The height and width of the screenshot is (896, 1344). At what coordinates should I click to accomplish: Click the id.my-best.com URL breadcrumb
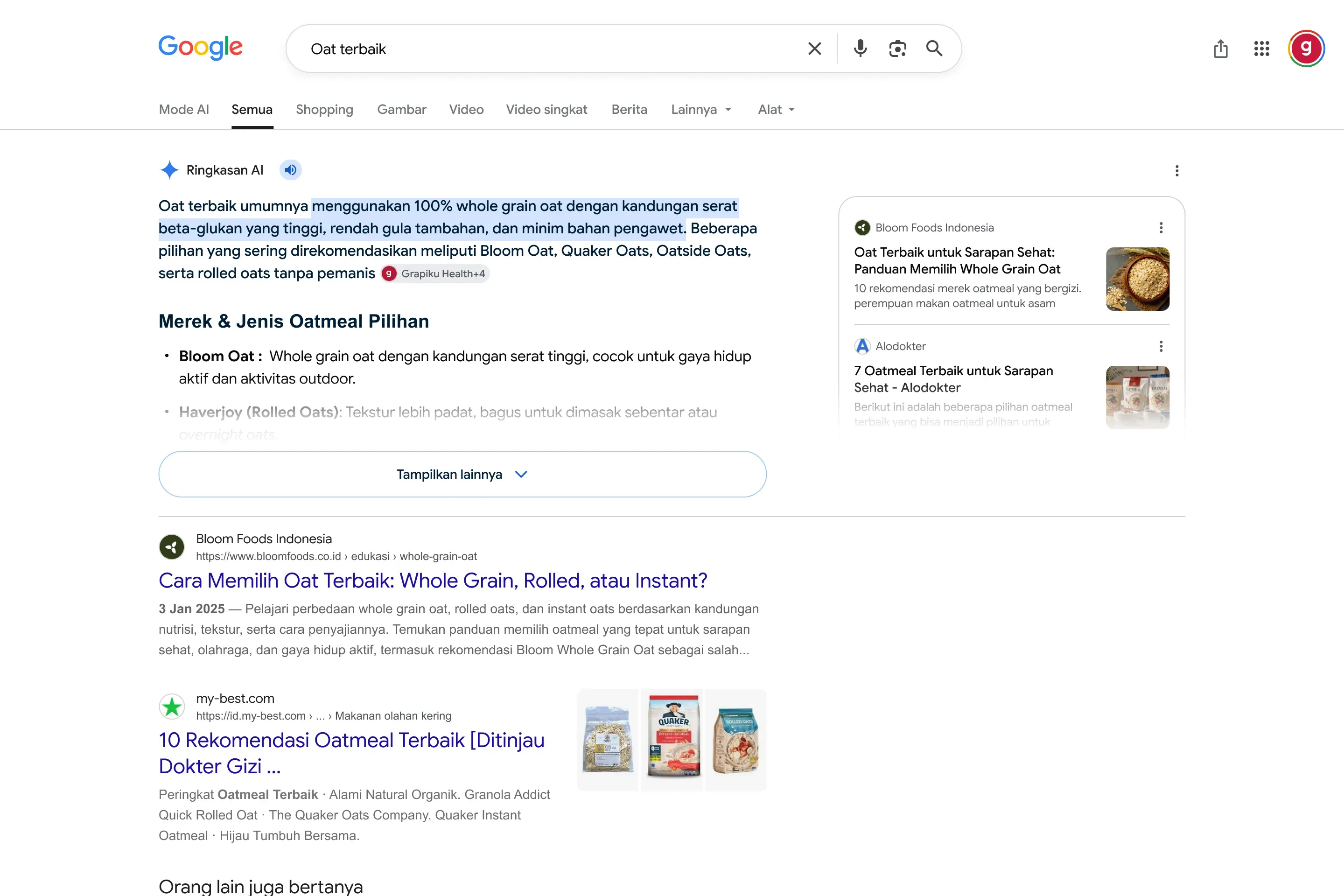click(x=323, y=715)
